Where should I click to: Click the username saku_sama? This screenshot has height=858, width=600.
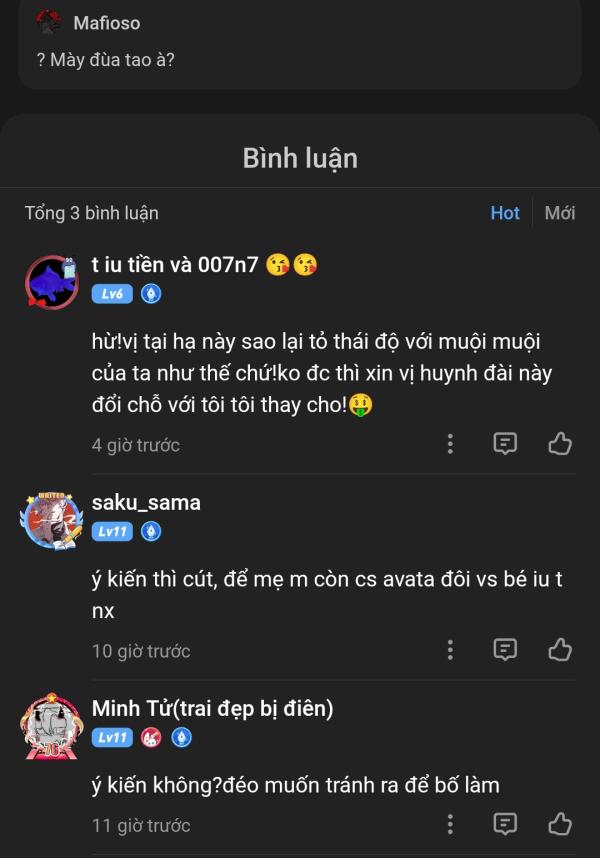click(146, 502)
